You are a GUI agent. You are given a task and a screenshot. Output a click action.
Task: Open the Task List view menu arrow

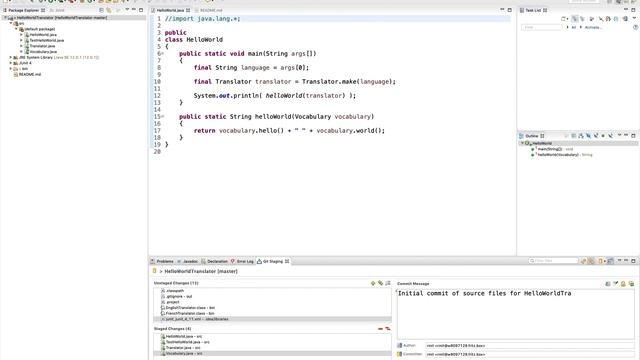(x=634, y=19)
